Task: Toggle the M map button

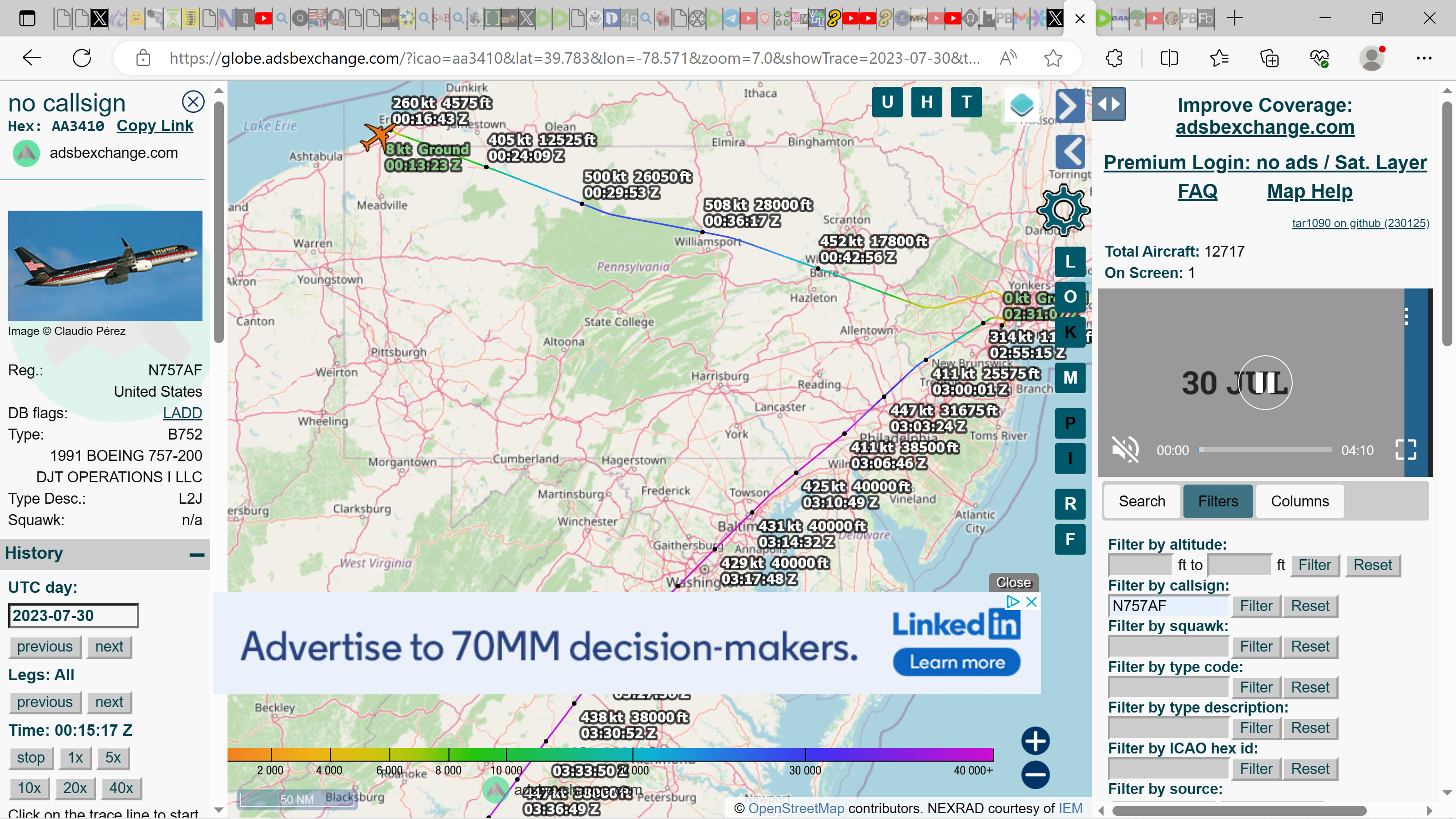Action: pyautogui.click(x=1070, y=378)
